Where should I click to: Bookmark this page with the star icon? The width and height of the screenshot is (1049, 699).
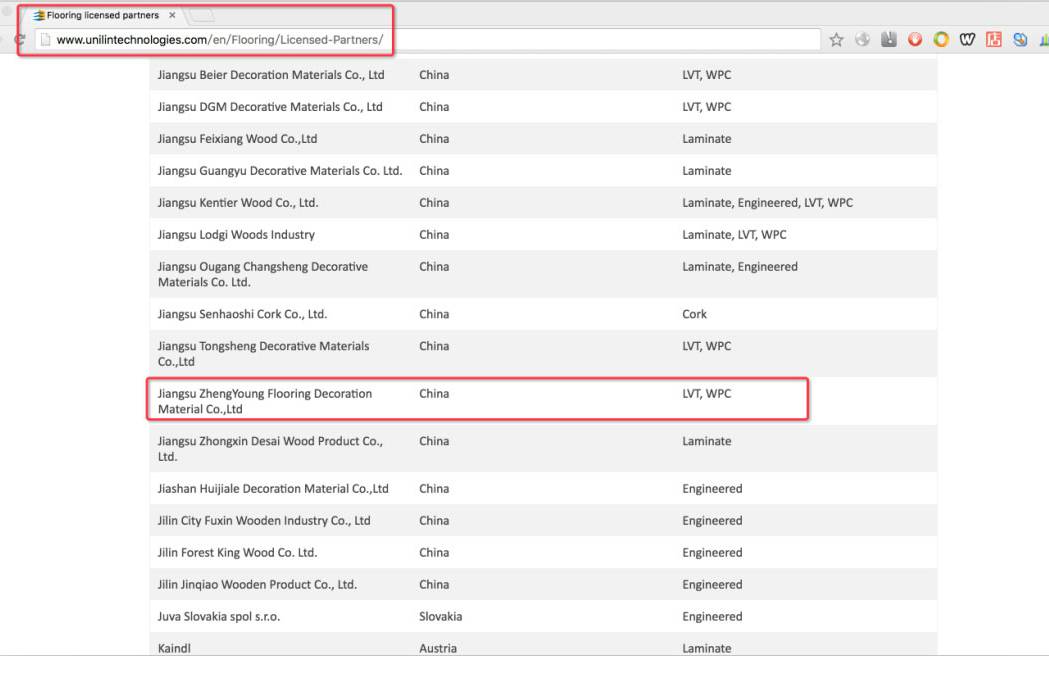tap(837, 40)
